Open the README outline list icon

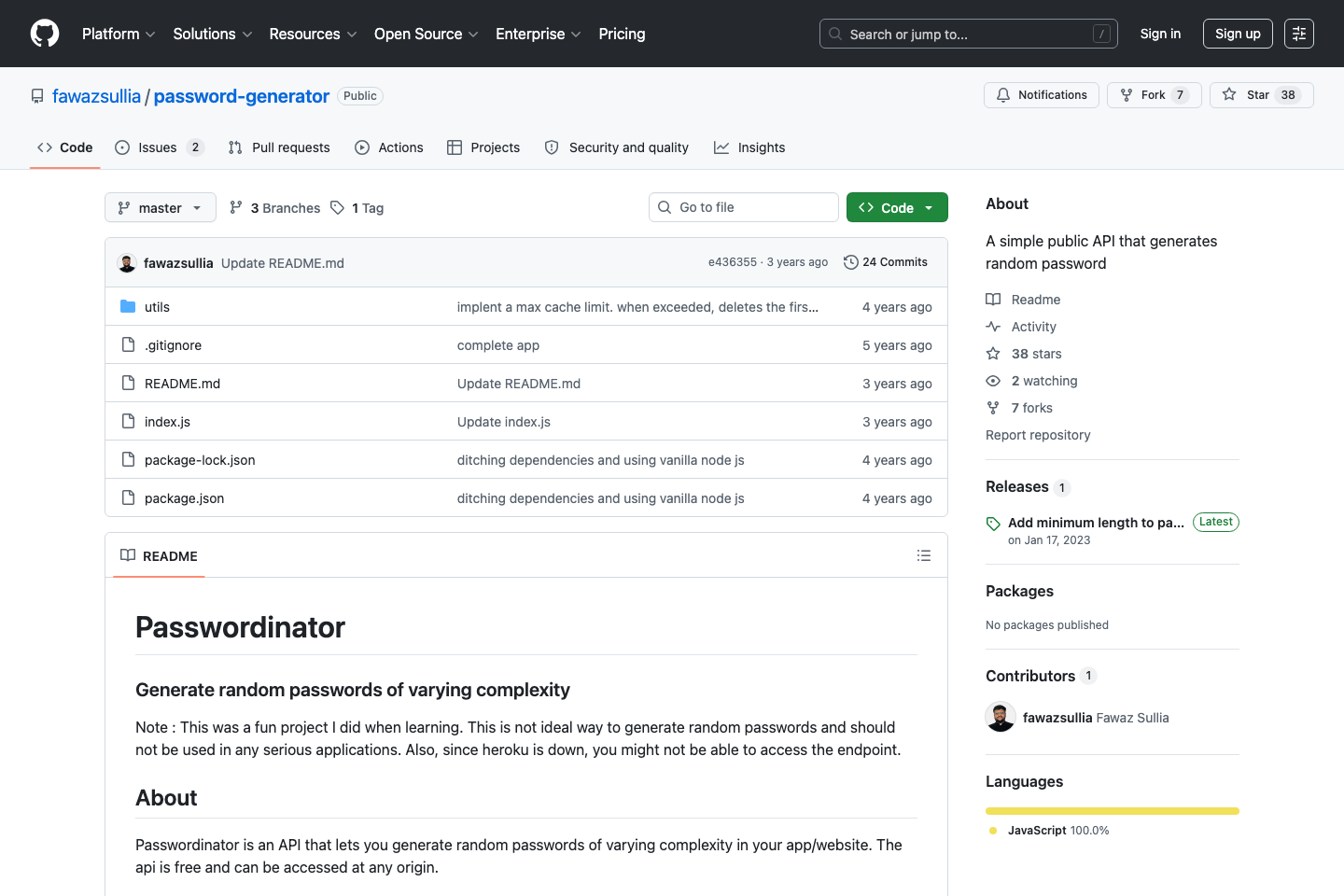[x=924, y=555]
